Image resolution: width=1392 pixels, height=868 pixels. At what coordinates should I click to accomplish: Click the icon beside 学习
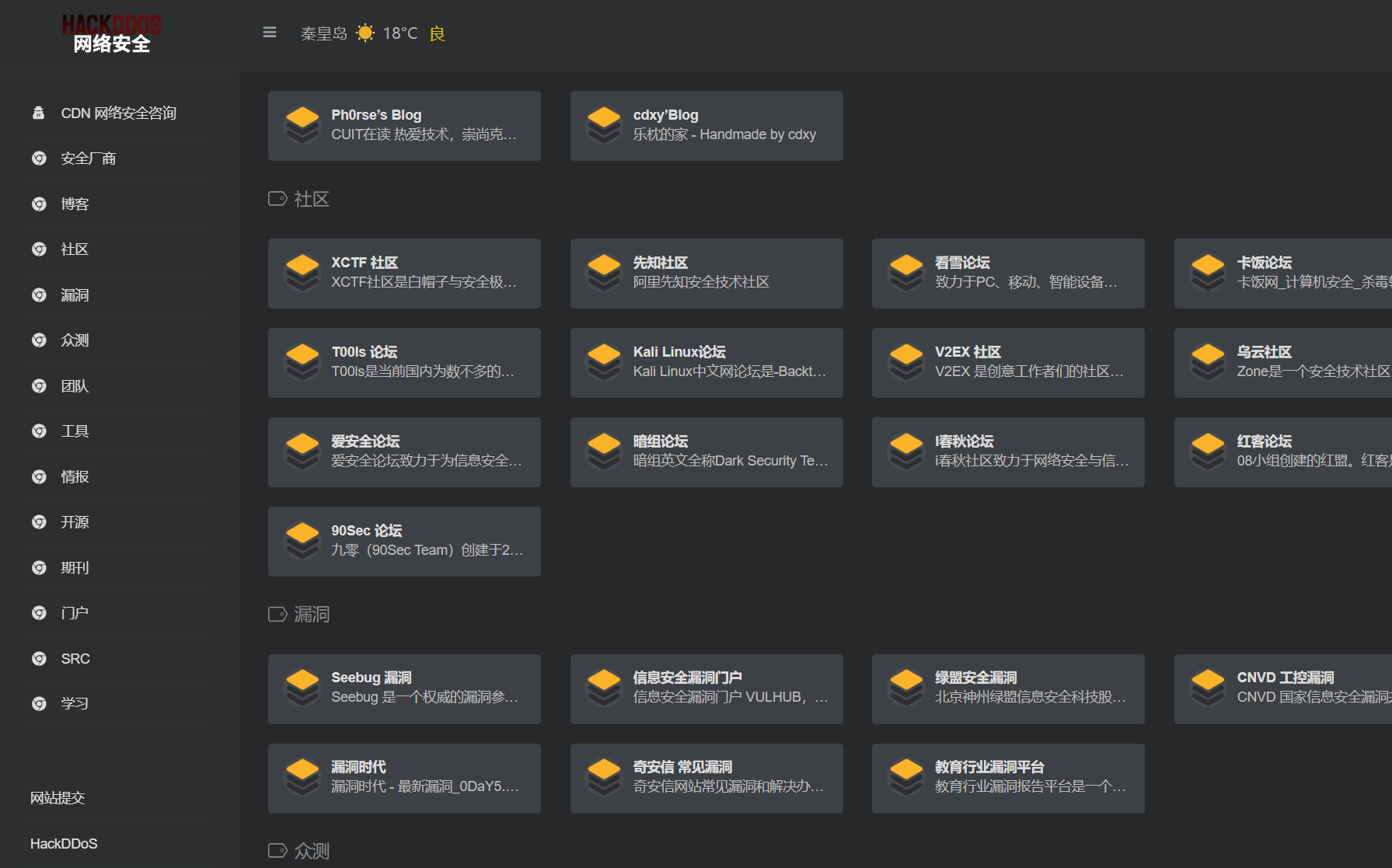pos(39,704)
